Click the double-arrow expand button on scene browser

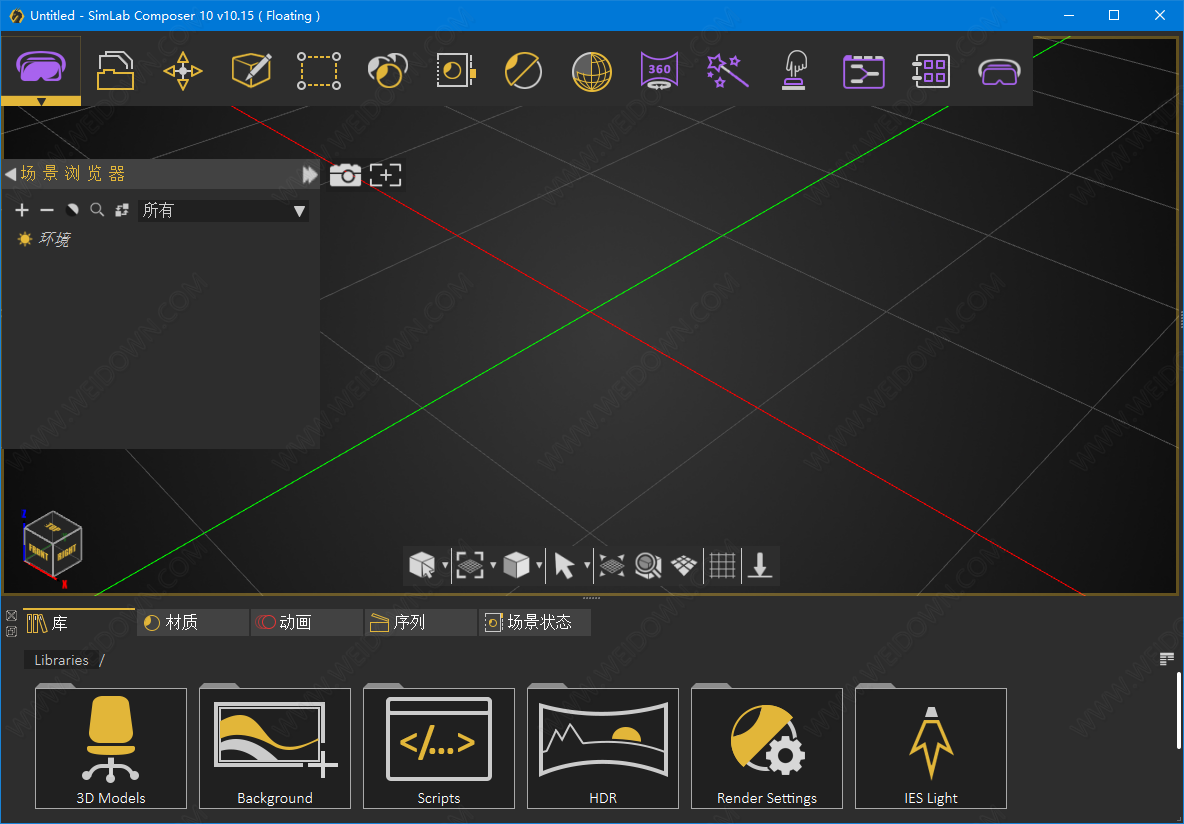[x=310, y=174]
